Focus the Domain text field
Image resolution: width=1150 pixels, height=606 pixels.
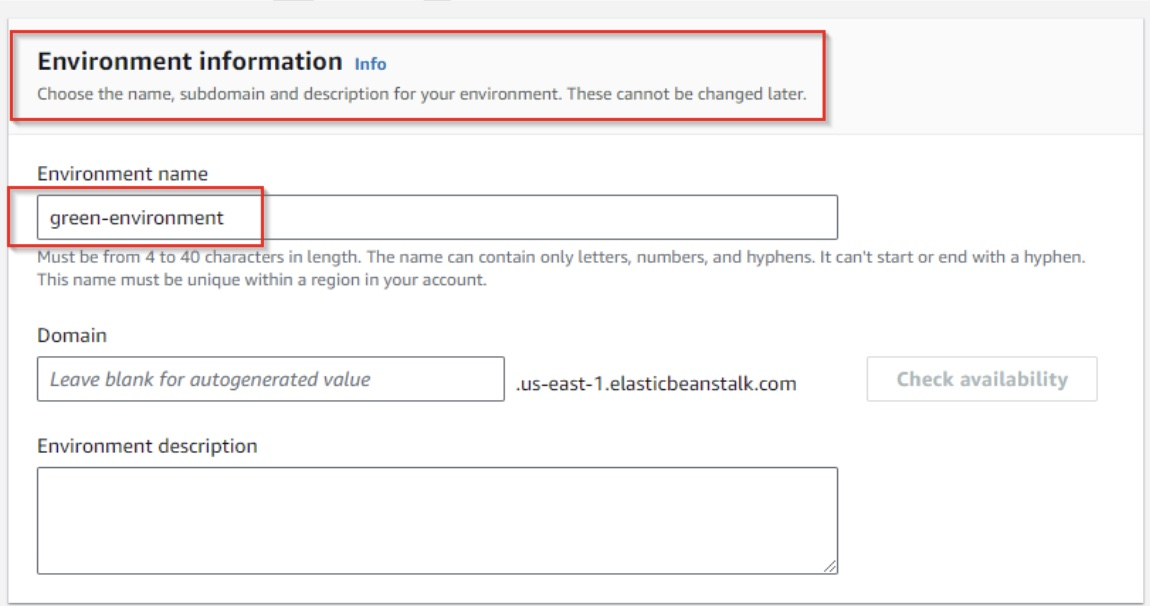pyautogui.click(x=270, y=380)
